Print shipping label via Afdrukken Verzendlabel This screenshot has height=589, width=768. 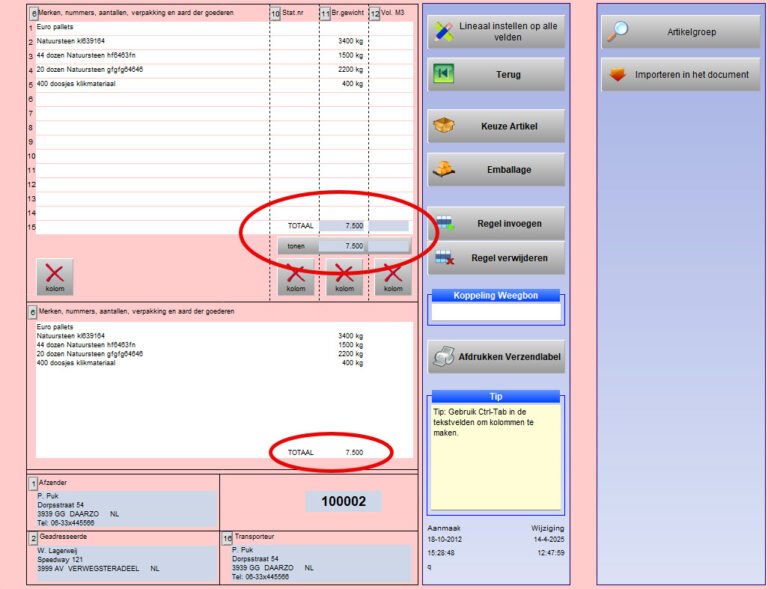click(x=495, y=357)
